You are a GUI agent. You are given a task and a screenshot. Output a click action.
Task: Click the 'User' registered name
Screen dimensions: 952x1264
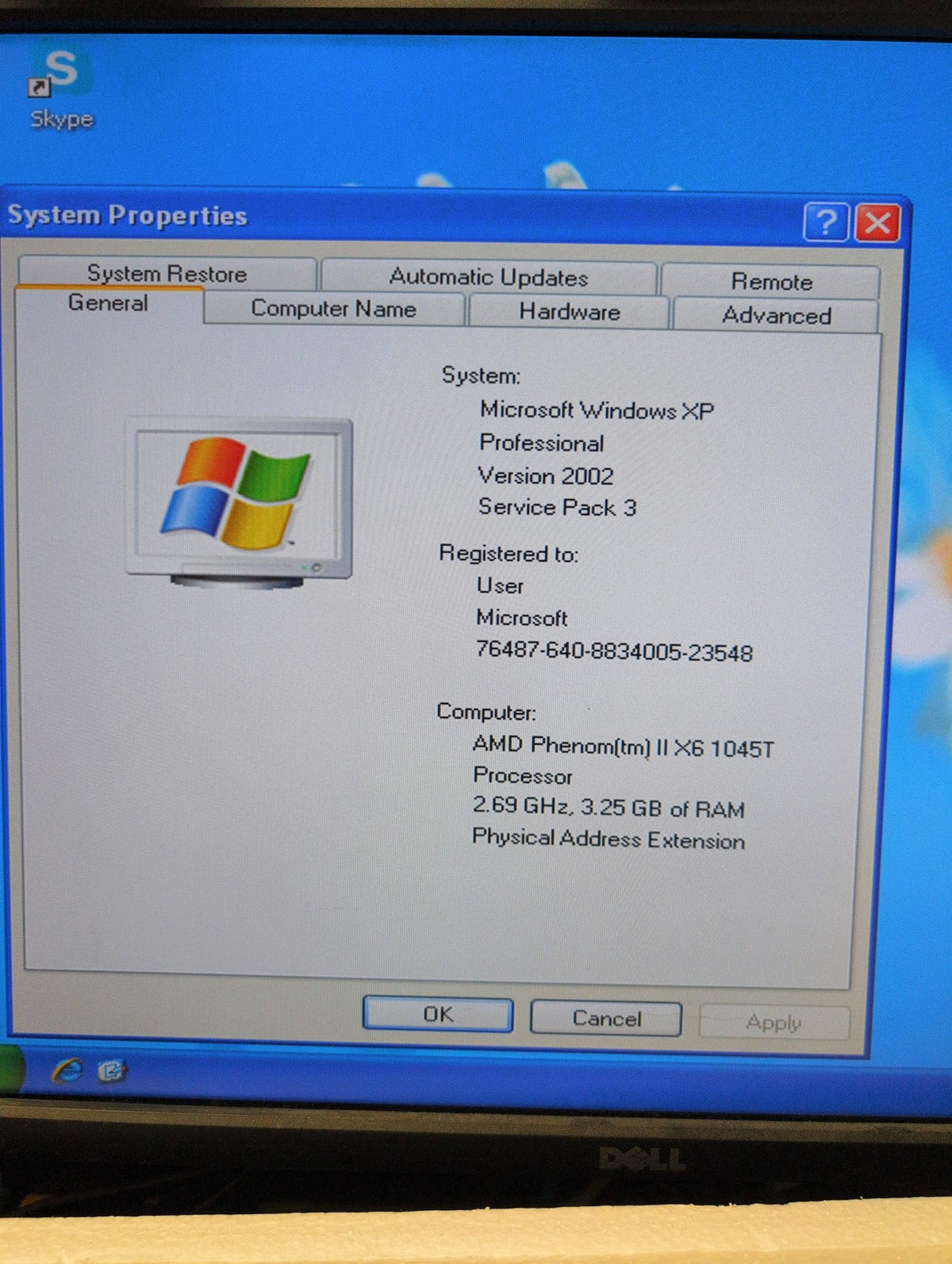[500, 586]
